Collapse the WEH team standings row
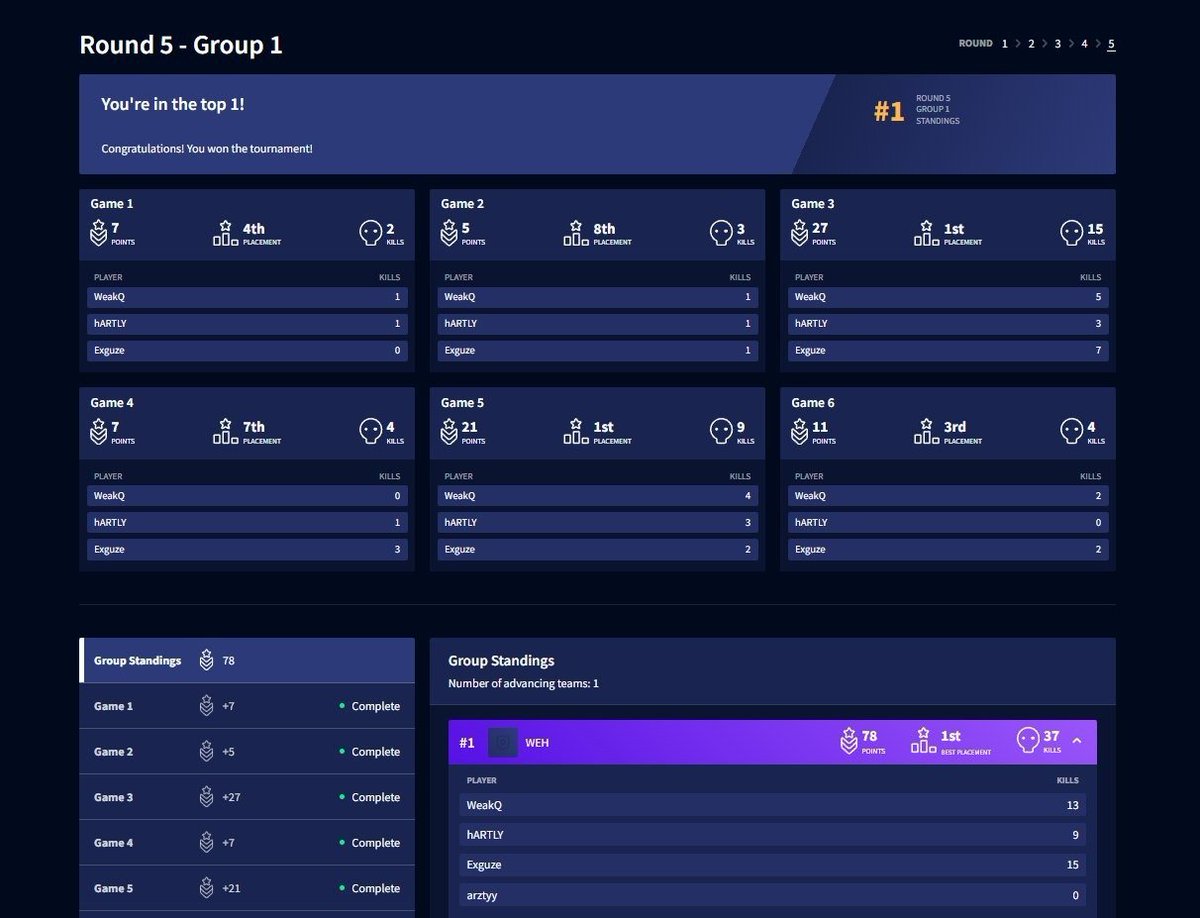 1076,741
